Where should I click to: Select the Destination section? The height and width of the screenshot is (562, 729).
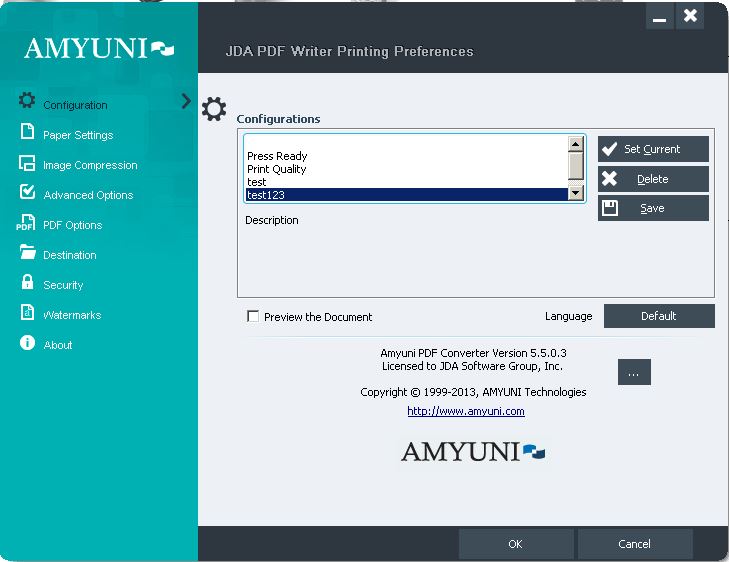pyautogui.click(x=70, y=255)
